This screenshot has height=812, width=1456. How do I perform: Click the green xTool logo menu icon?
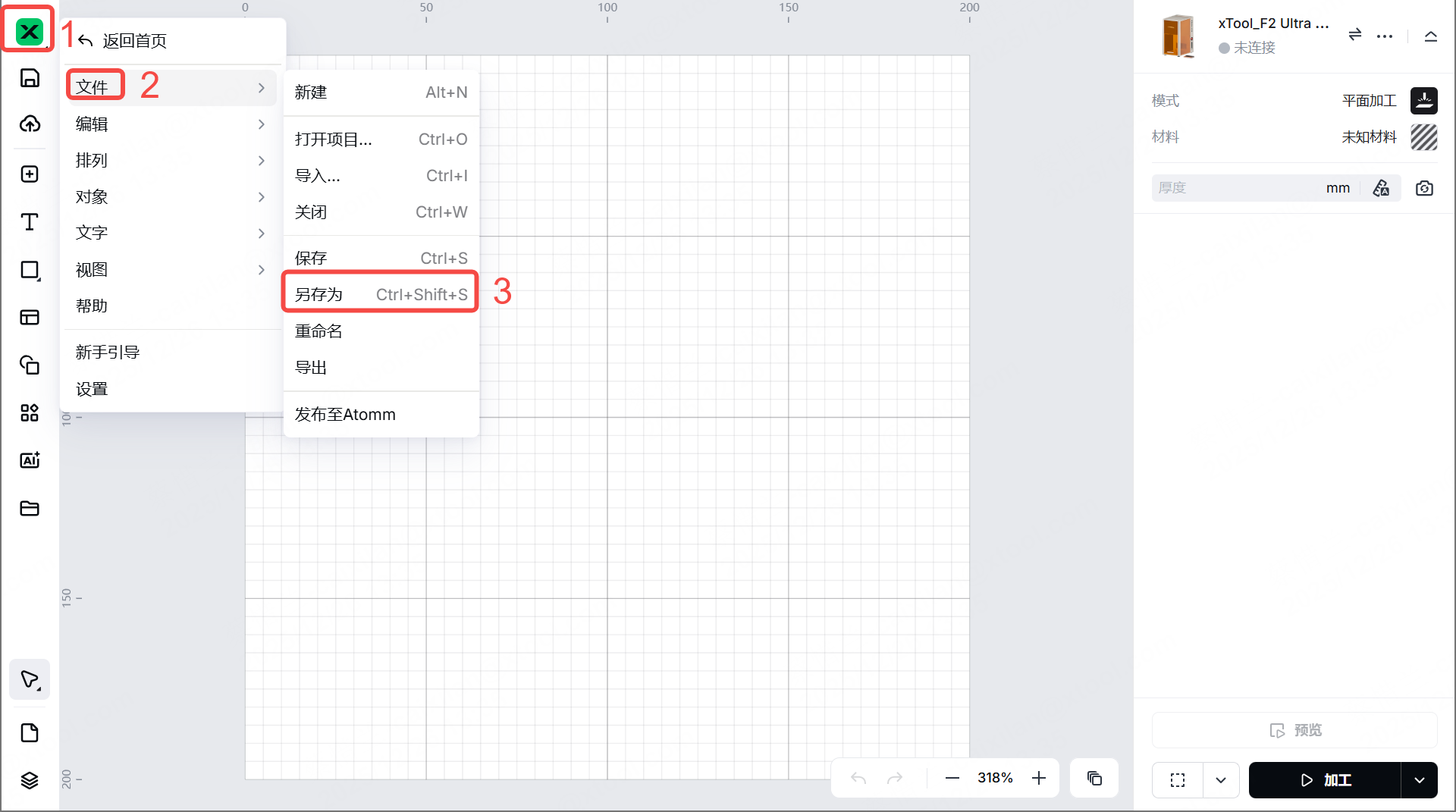pyautogui.click(x=29, y=32)
